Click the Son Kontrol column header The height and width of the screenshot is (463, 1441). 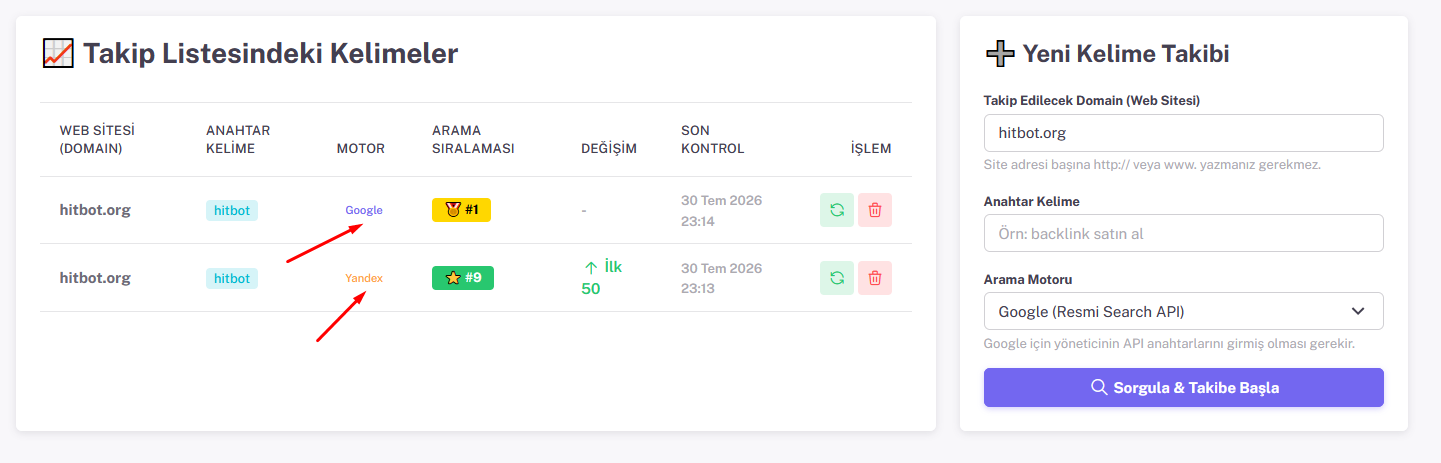click(x=713, y=139)
